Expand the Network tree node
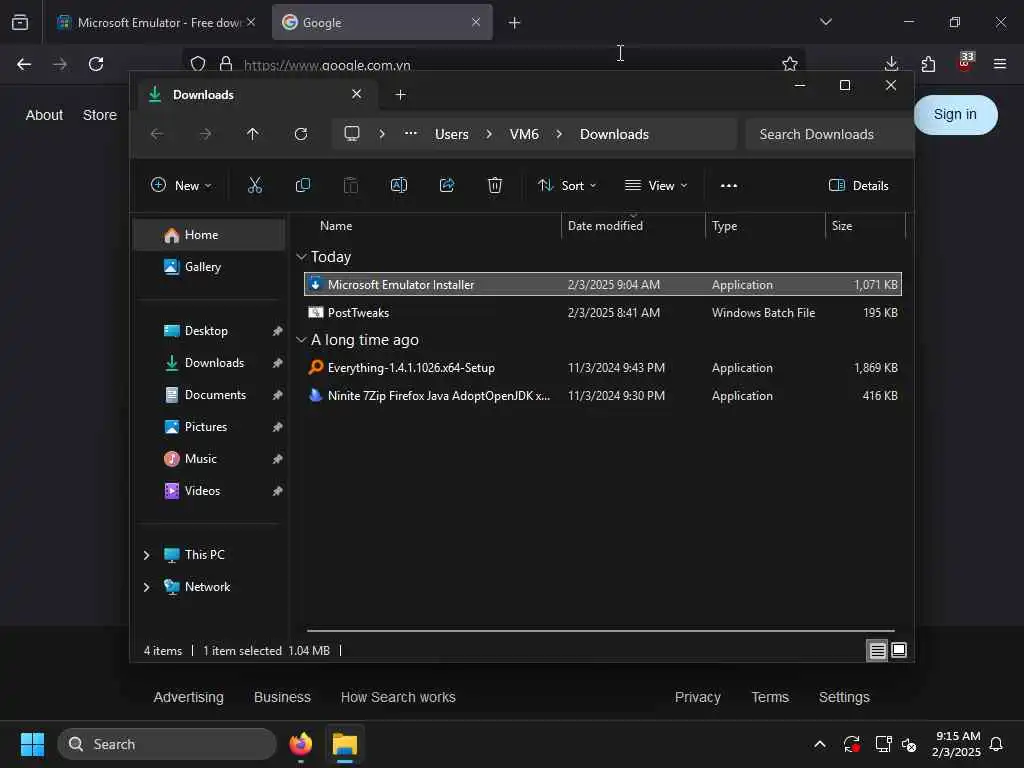 146,587
